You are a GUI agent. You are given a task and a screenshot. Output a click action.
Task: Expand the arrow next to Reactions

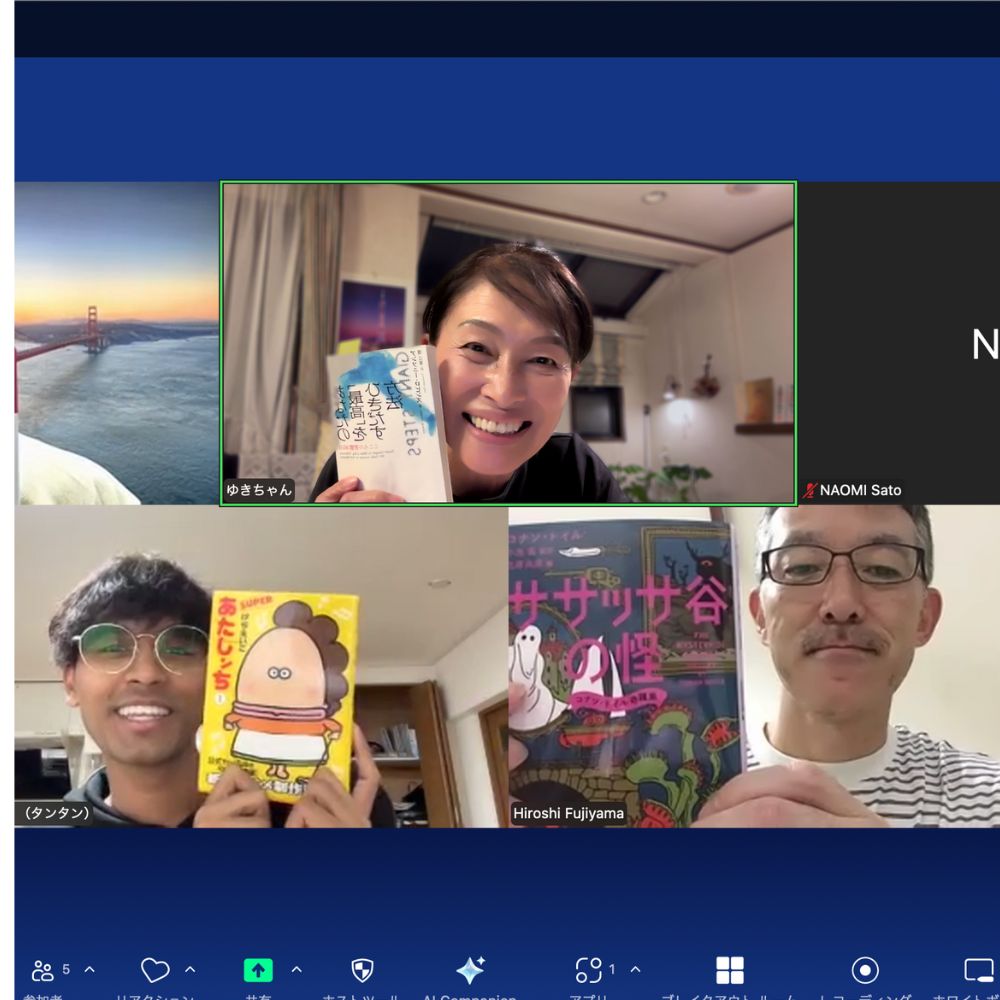(x=190, y=969)
